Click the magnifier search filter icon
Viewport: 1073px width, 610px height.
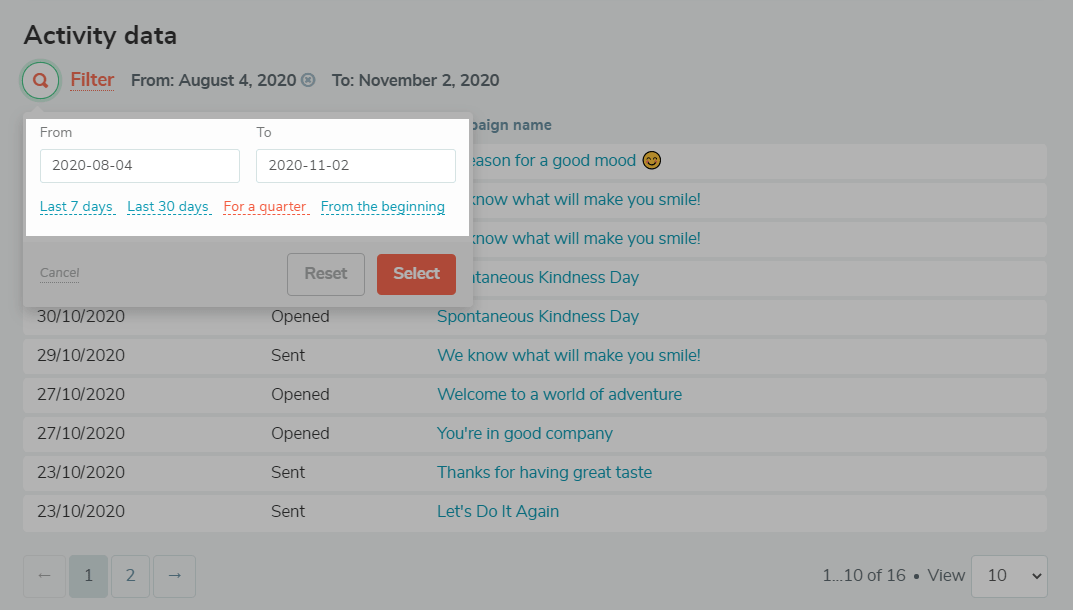coord(40,80)
